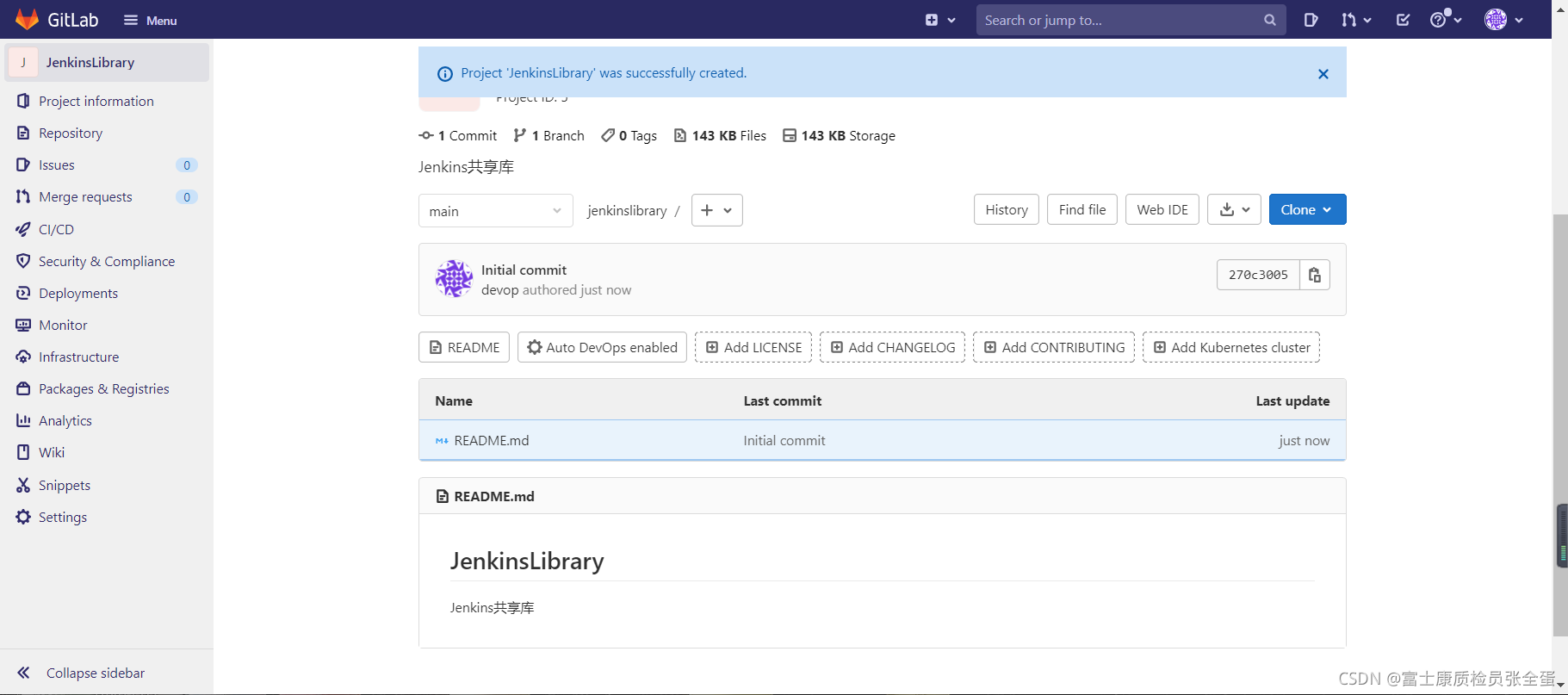The width and height of the screenshot is (1568, 695).
Task: Click the Merge requests count badge 0
Action: [x=187, y=197]
